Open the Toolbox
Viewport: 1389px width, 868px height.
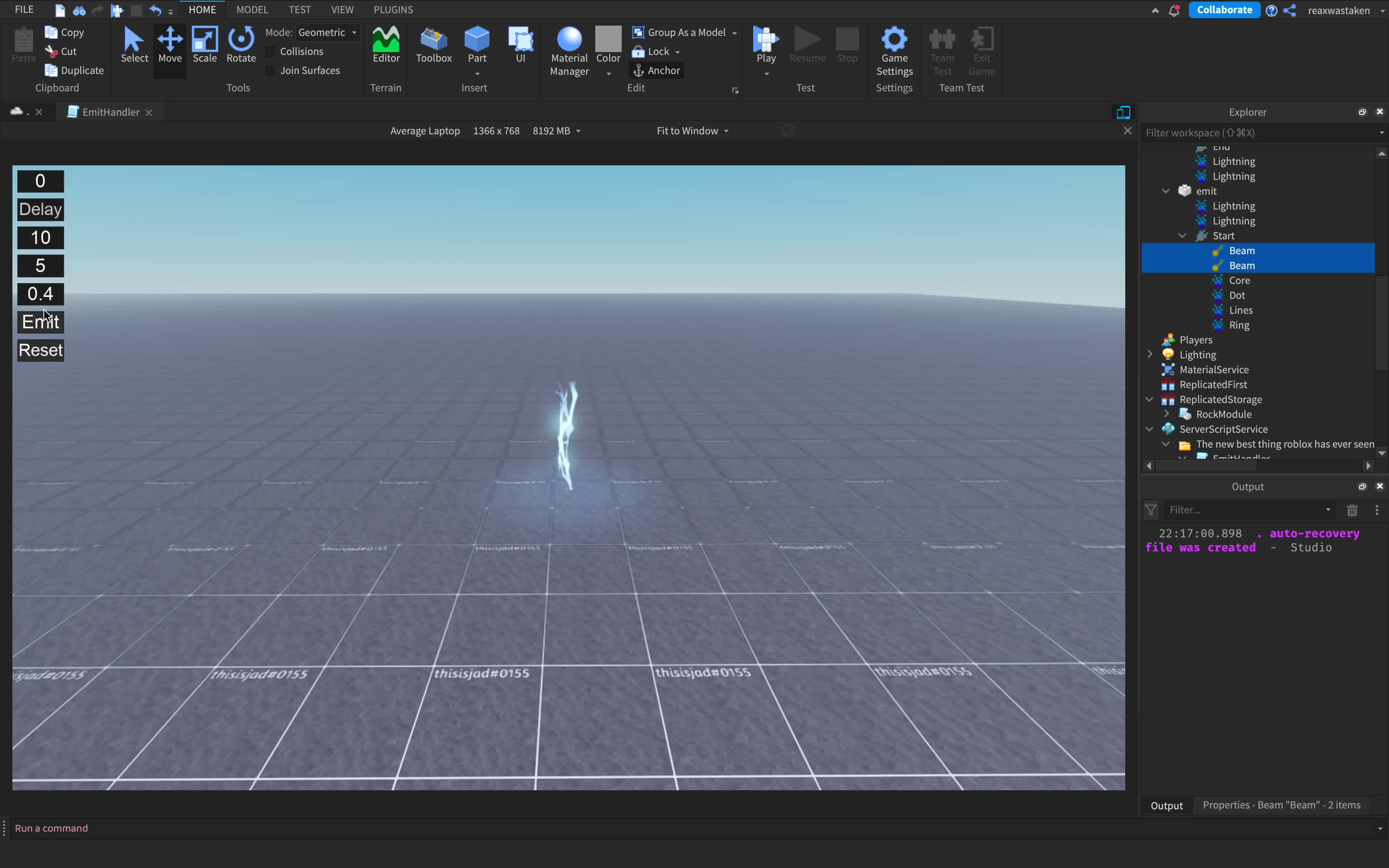(433, 49)
